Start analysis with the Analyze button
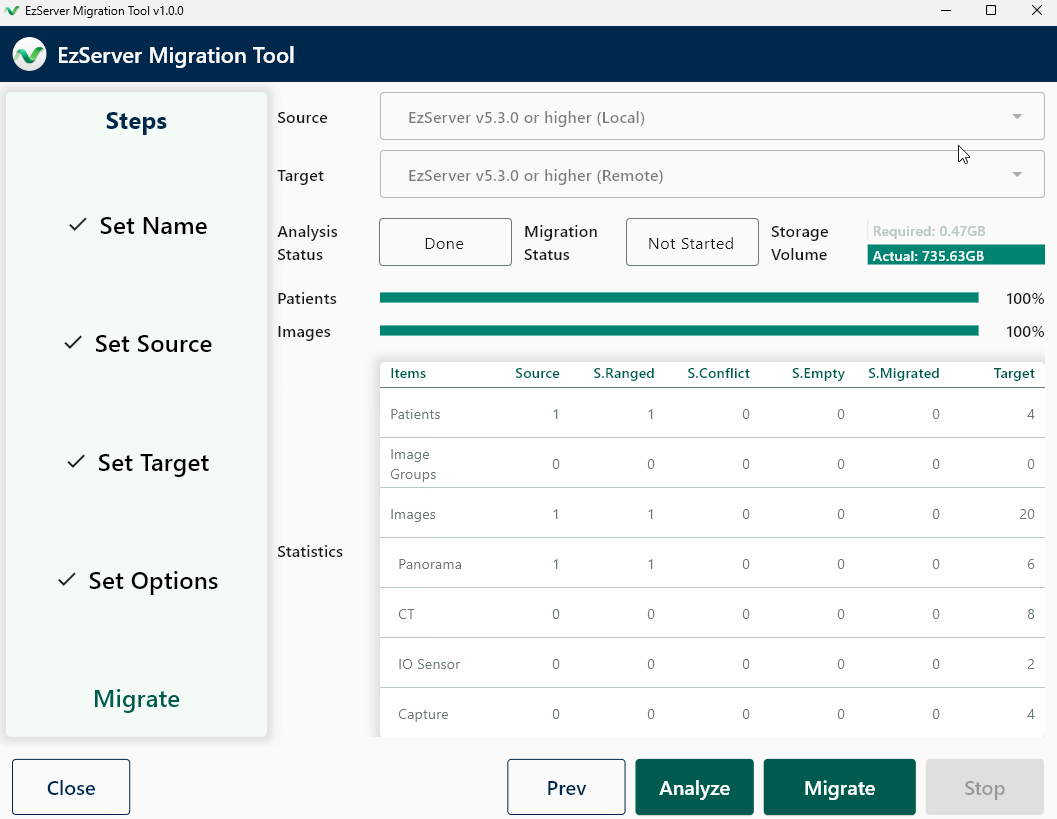Screen dimensions: 1057x819 [x=694, y=787]
